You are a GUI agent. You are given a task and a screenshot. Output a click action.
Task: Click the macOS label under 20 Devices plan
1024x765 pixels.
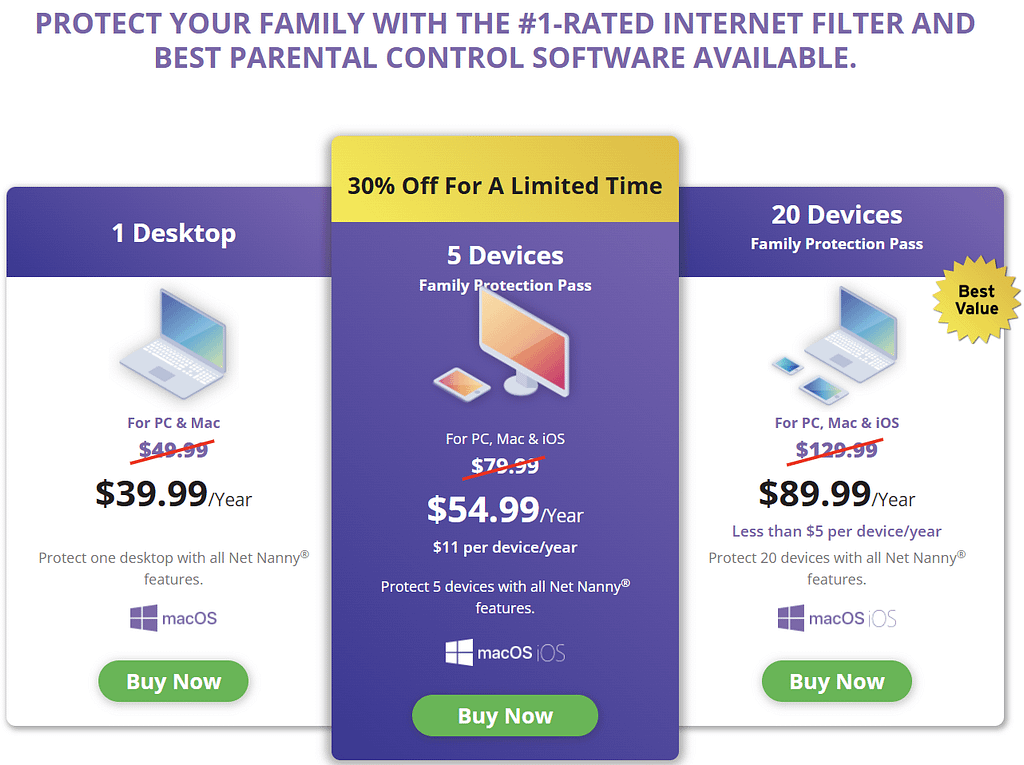(835, 618)
